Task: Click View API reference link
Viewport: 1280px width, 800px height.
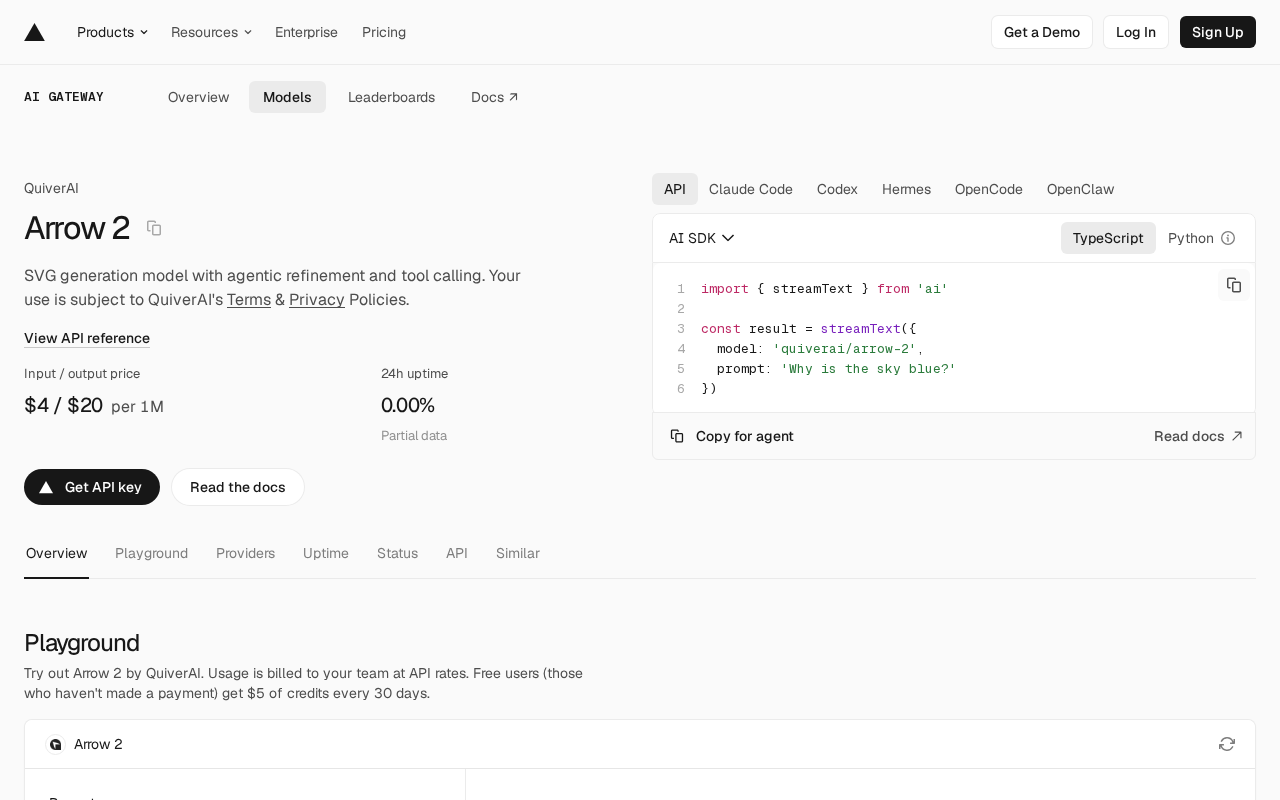Action: (87, 338)
